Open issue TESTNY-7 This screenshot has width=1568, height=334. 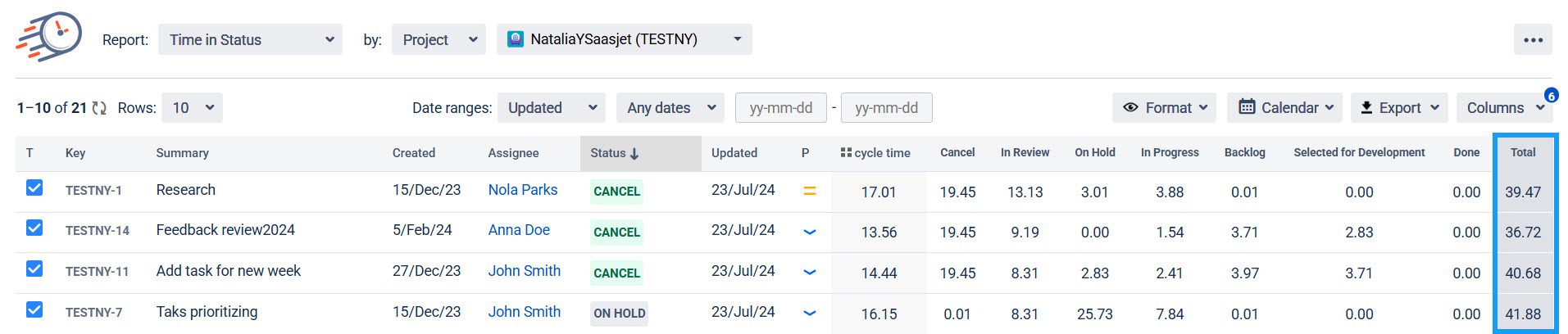click(x=93, y=313)
